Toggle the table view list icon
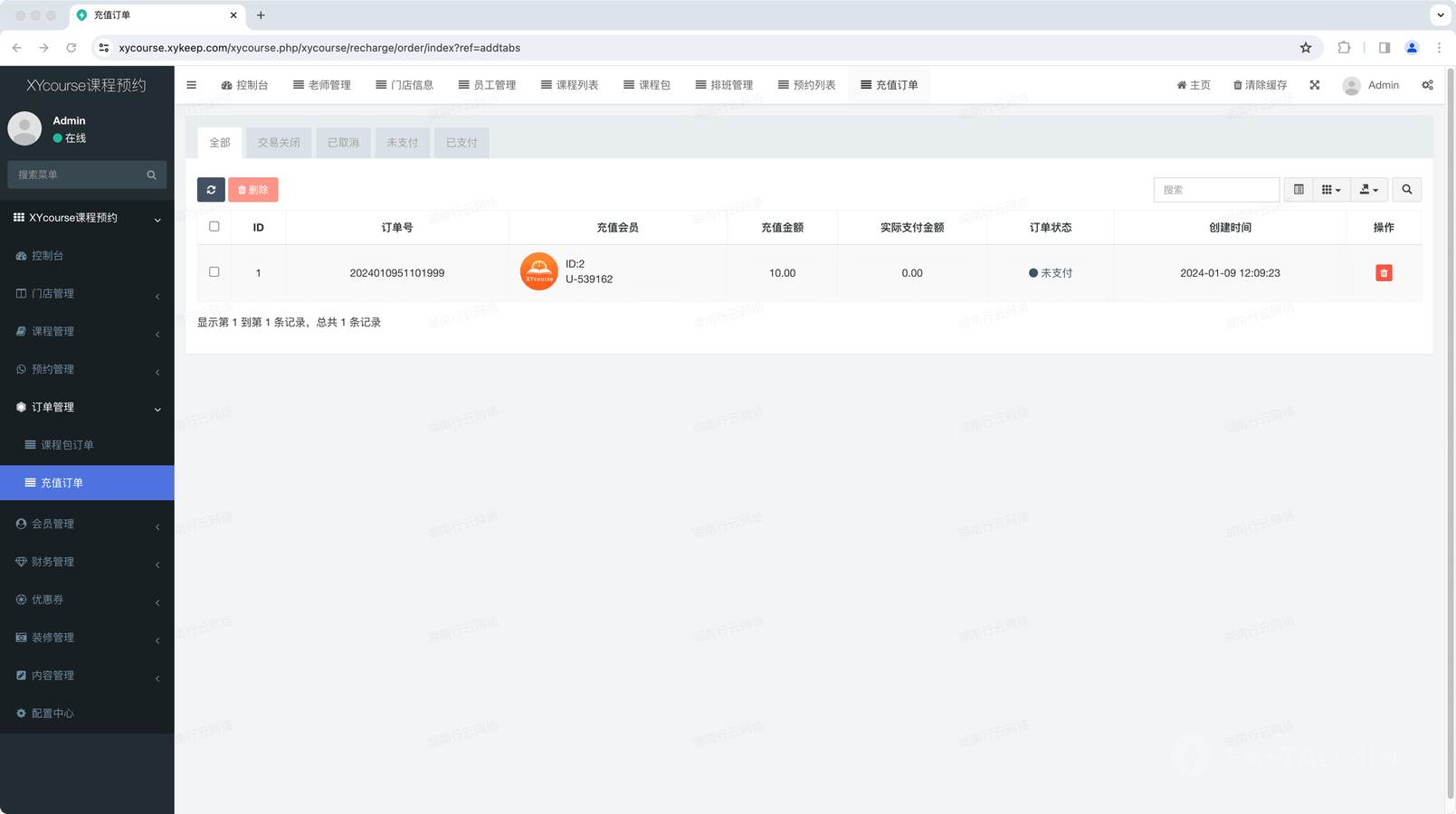Image resolution: width=1456 pixels, height=814 pixels. click(1299, 190)
